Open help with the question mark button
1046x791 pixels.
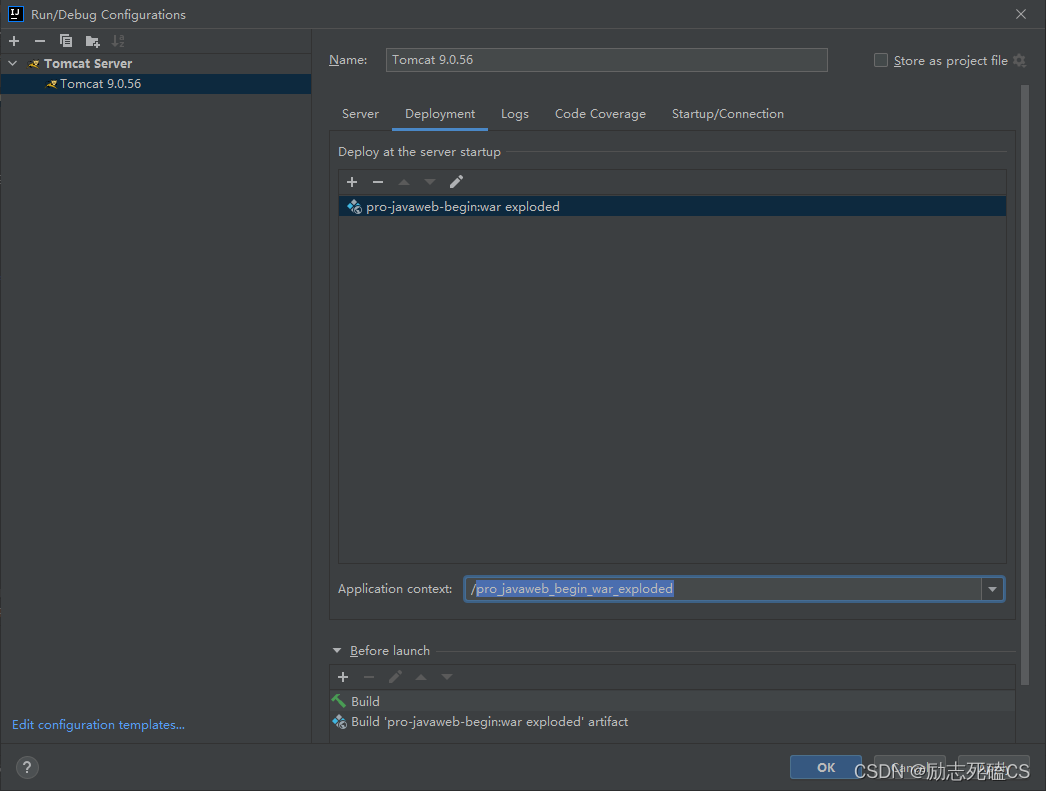pyautogui.click(x=27, y=768)
